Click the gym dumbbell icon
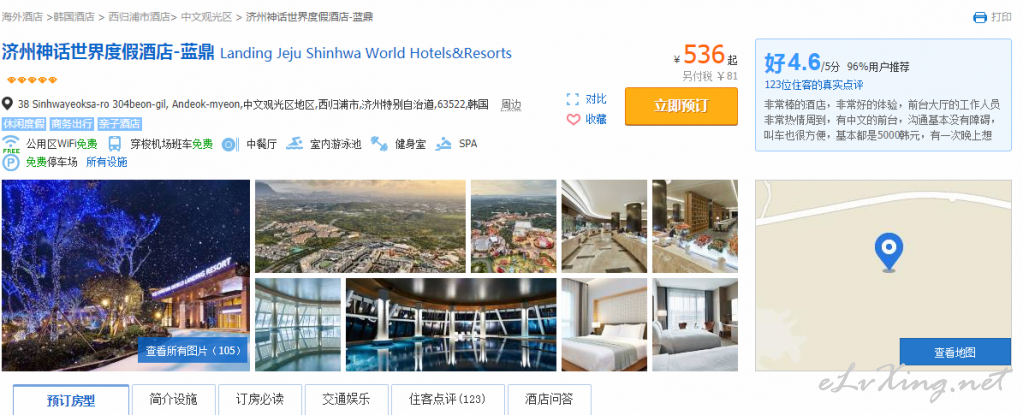 379,144
